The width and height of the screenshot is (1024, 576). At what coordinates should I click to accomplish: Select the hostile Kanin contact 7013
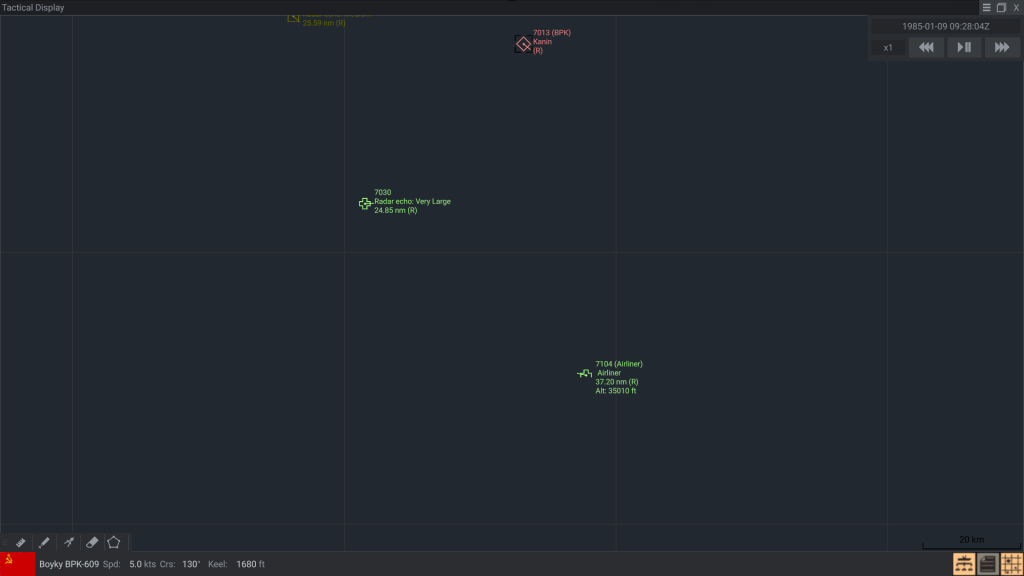(x=523, y=43)
